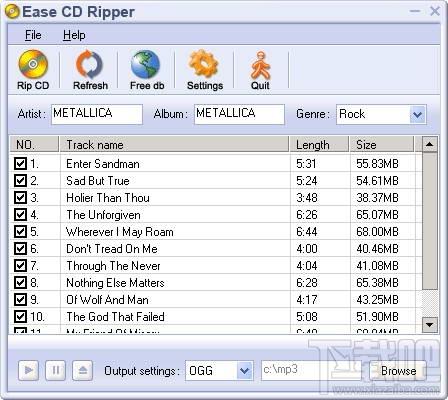Click the Play track button

pyautogui.click(x=28, y=370)
